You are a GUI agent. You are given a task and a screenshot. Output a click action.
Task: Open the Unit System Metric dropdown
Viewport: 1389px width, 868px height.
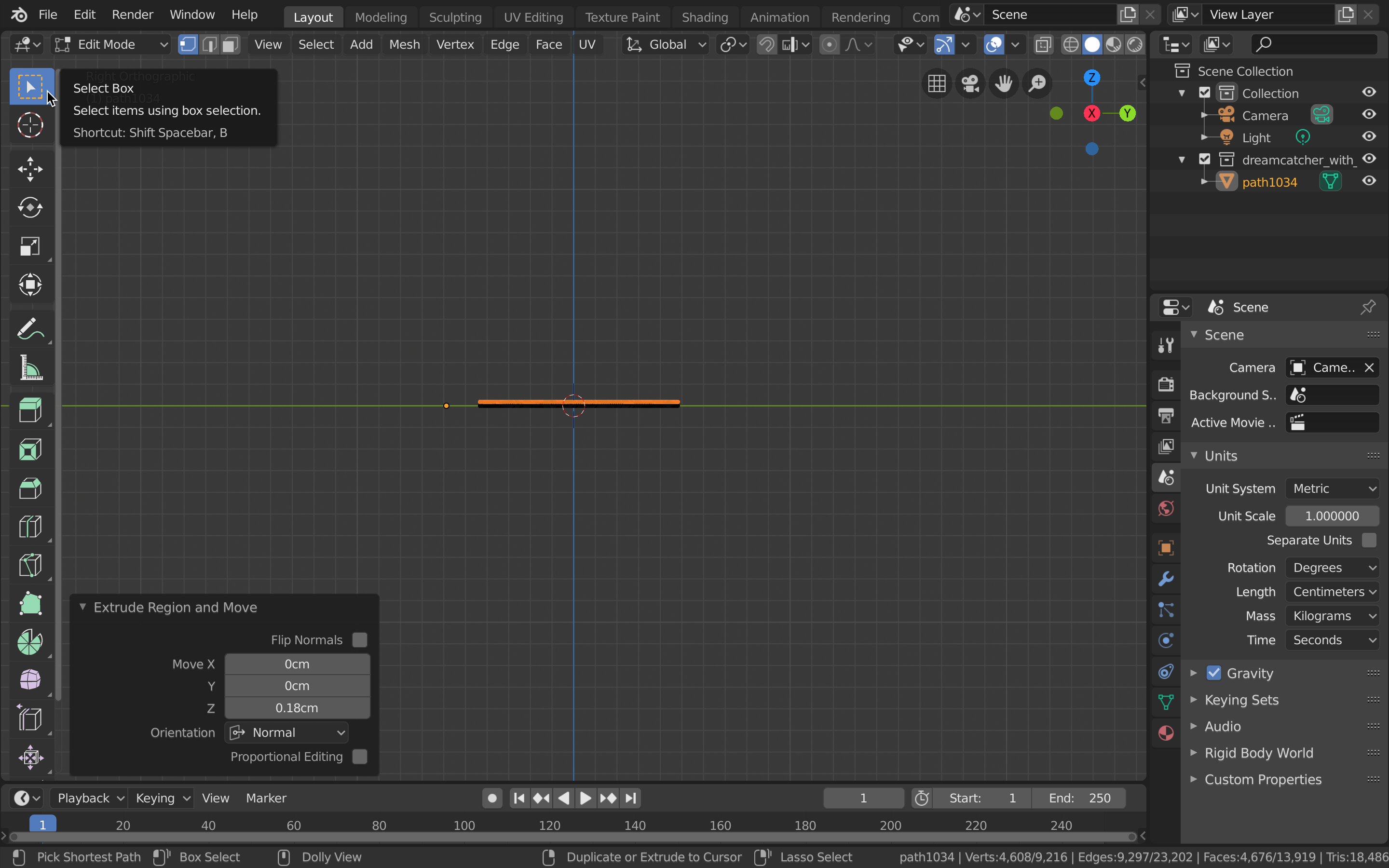coord(1332,488)
